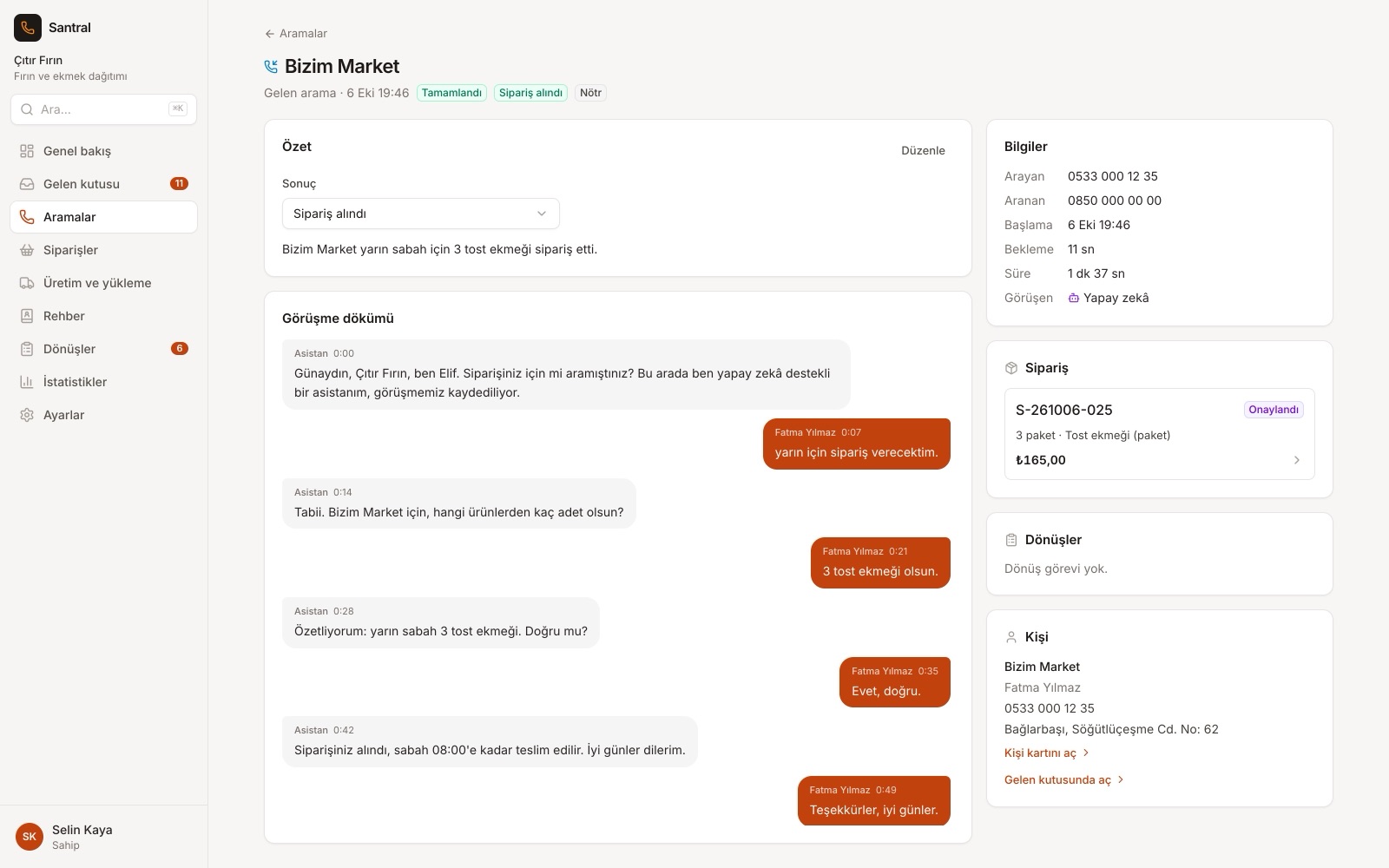Click Düzenle to edit the summary

point(923,150)
